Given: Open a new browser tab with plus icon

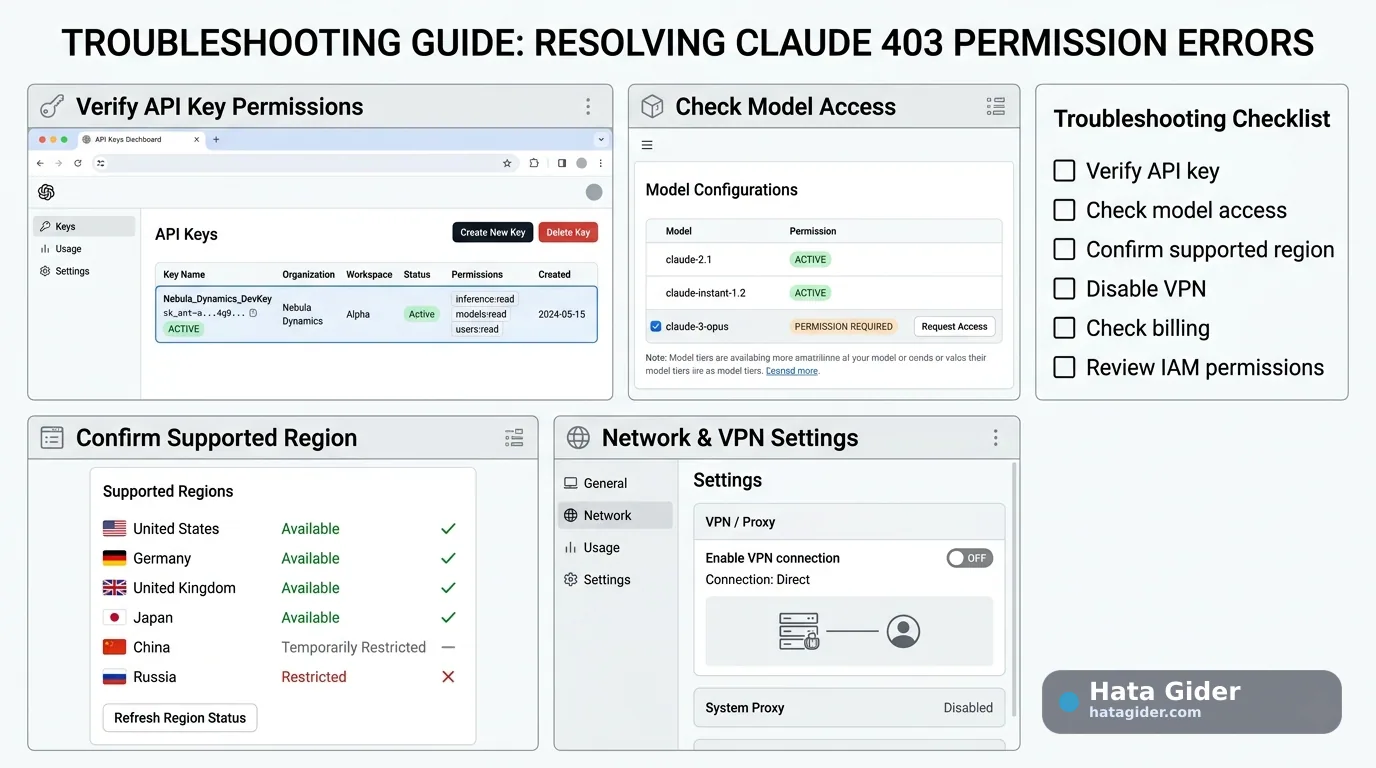Looking at the screenshot, I should point(217,139).
